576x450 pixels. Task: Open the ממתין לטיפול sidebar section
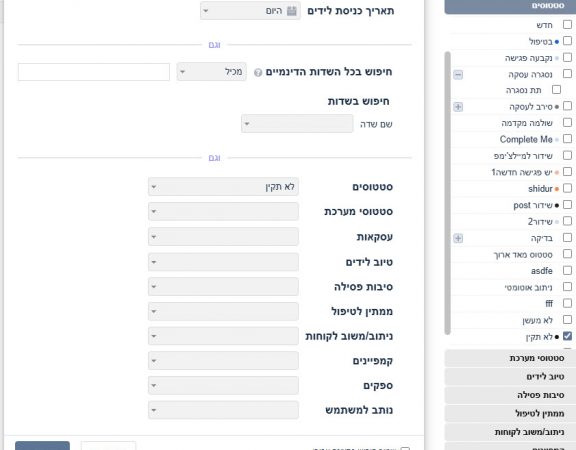pyautogui.click(x=510, y=413)
